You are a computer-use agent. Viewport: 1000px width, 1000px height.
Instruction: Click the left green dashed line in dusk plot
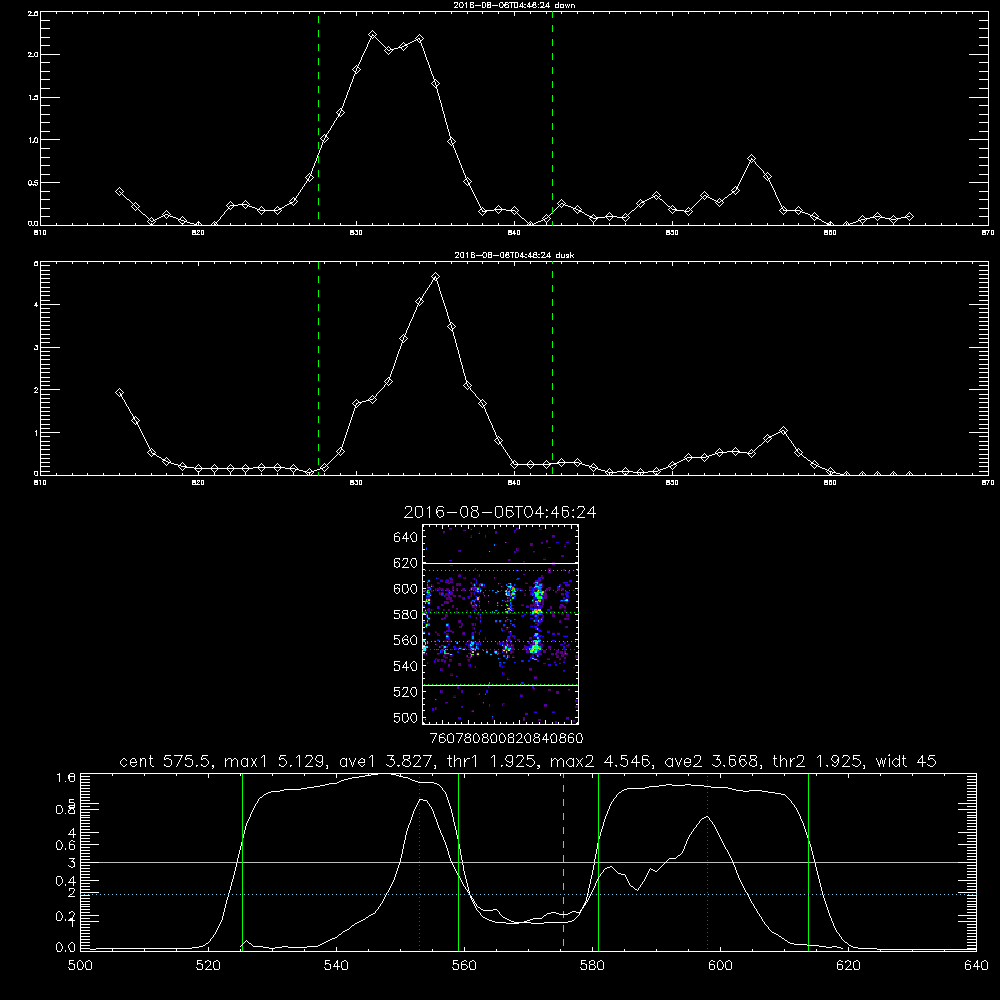pos(318,369)
